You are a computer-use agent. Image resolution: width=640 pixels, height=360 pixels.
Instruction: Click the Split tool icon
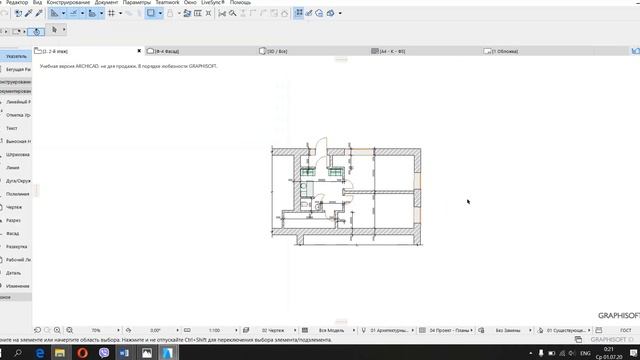tap(209, 13)
